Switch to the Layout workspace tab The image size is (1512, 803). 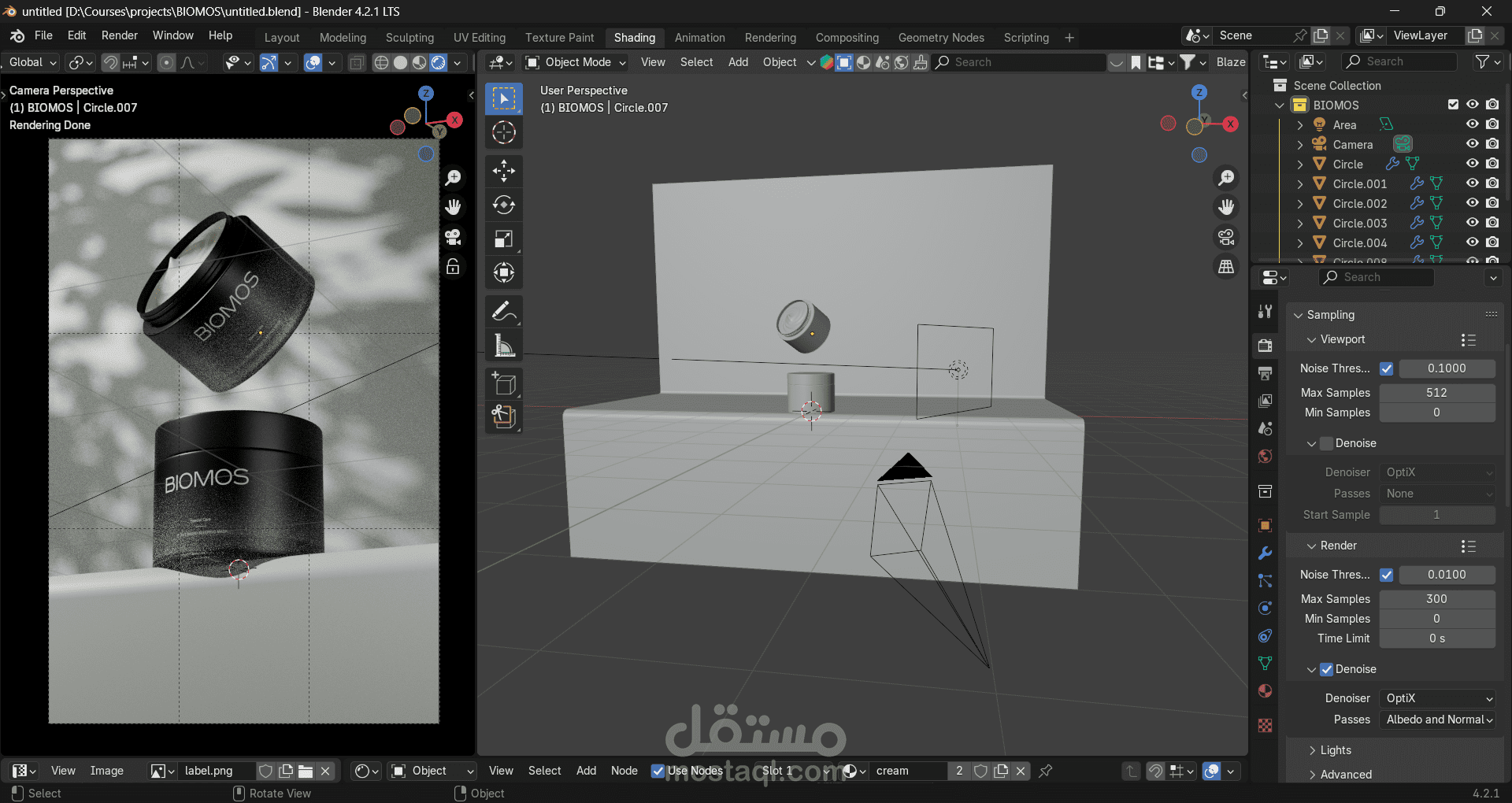click(x=282, y=38)
